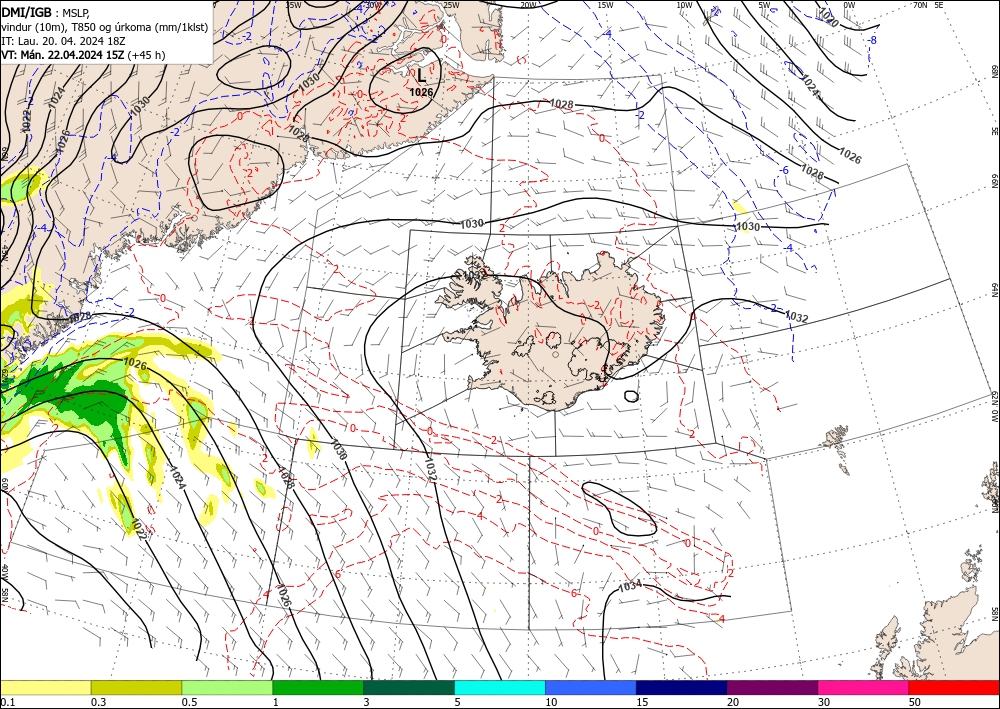Select the green 1–3 mm legend swatch
Image resolution: width=1000 pixels, height=709 pixels.
[318, 687]
